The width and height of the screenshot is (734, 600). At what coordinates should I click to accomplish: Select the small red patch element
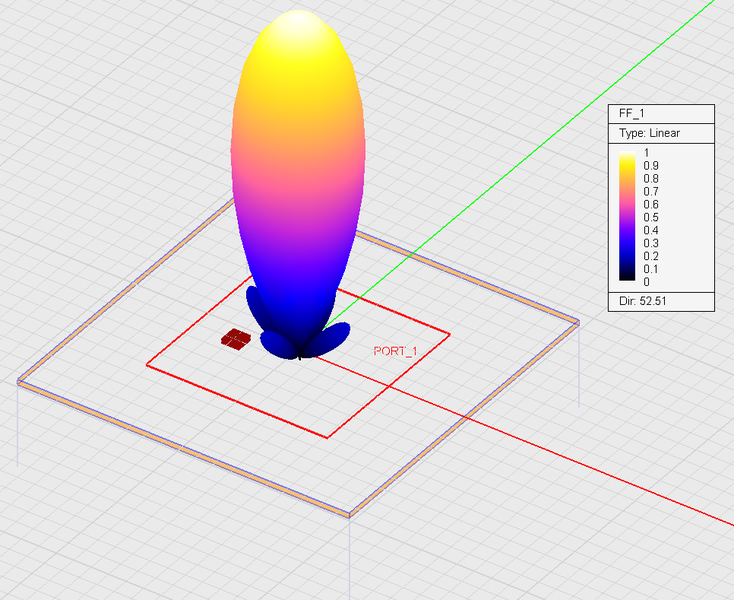[235, 339]
